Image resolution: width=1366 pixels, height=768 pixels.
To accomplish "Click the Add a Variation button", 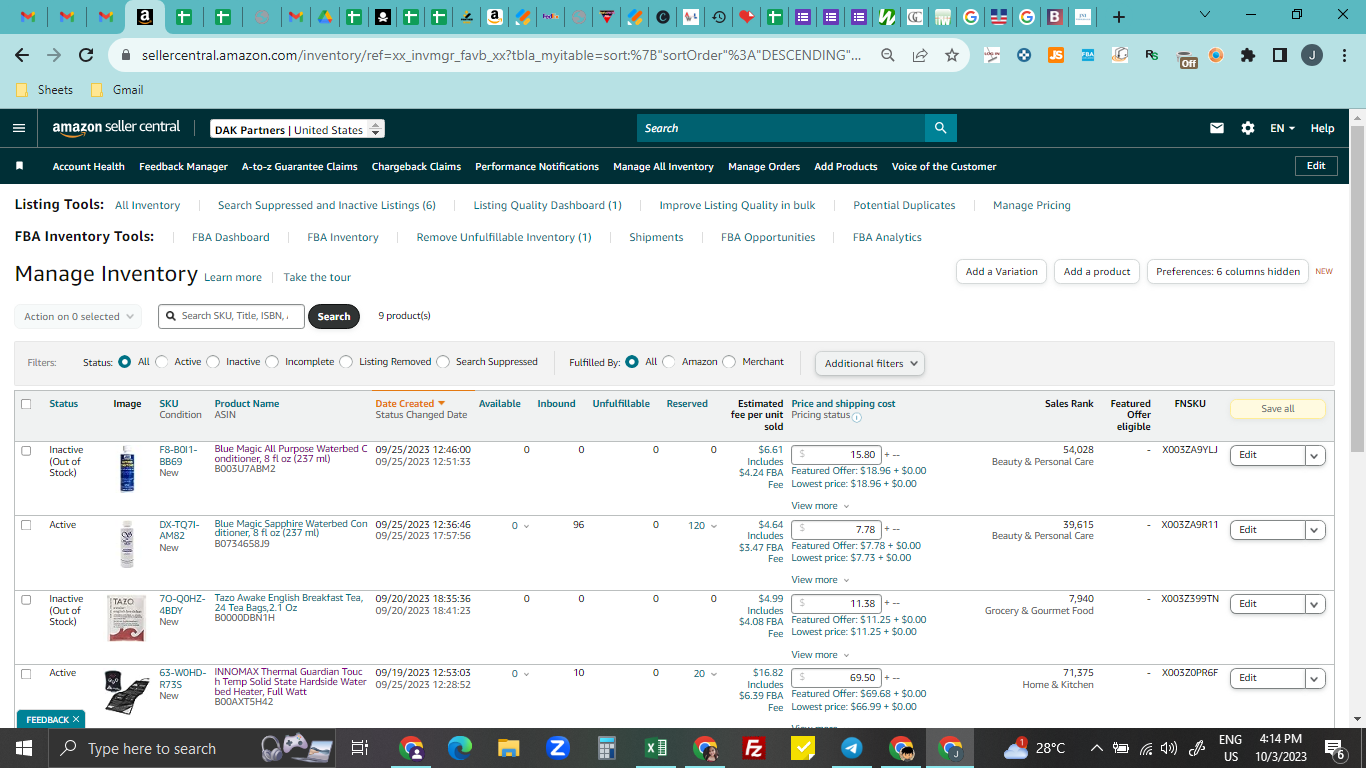I will [x=1002, y=271].
